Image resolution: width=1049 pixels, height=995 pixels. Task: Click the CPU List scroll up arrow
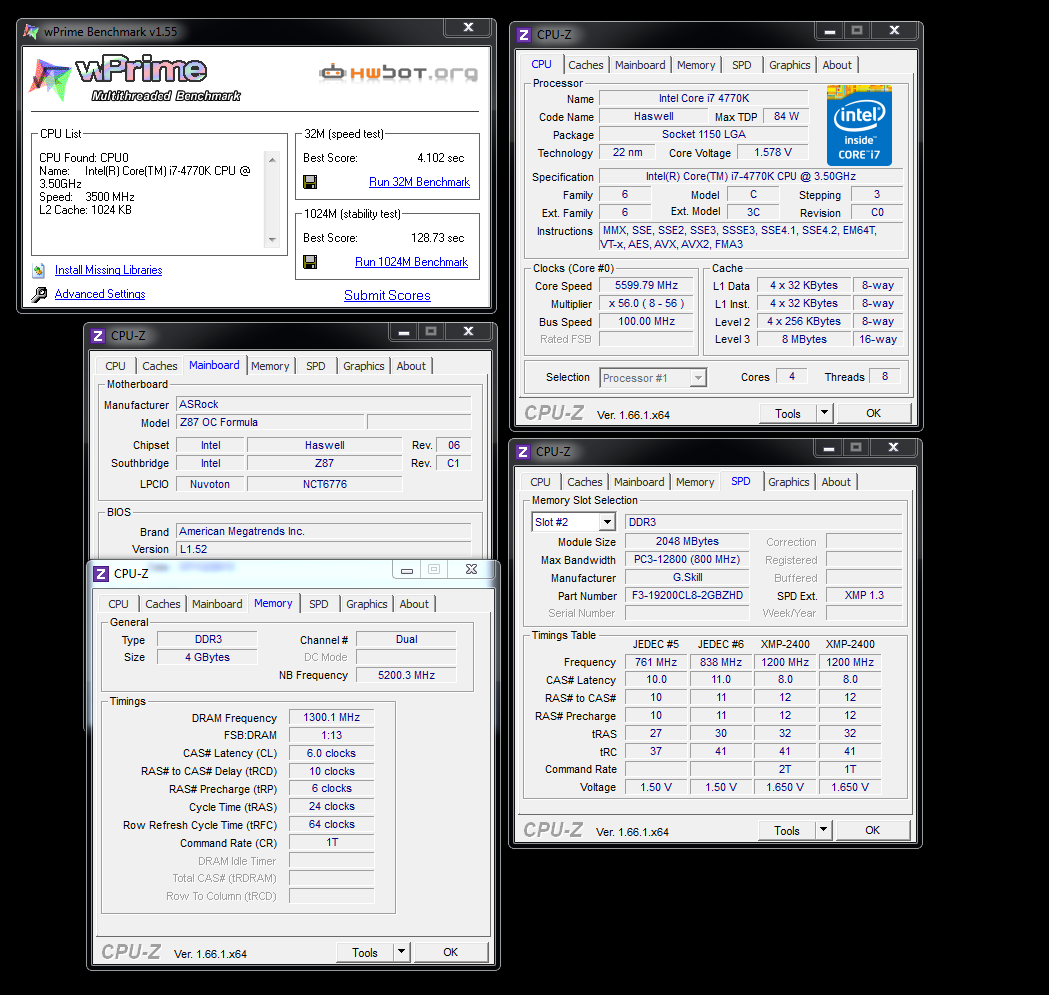pyautogui.click(x=272, y=159)
